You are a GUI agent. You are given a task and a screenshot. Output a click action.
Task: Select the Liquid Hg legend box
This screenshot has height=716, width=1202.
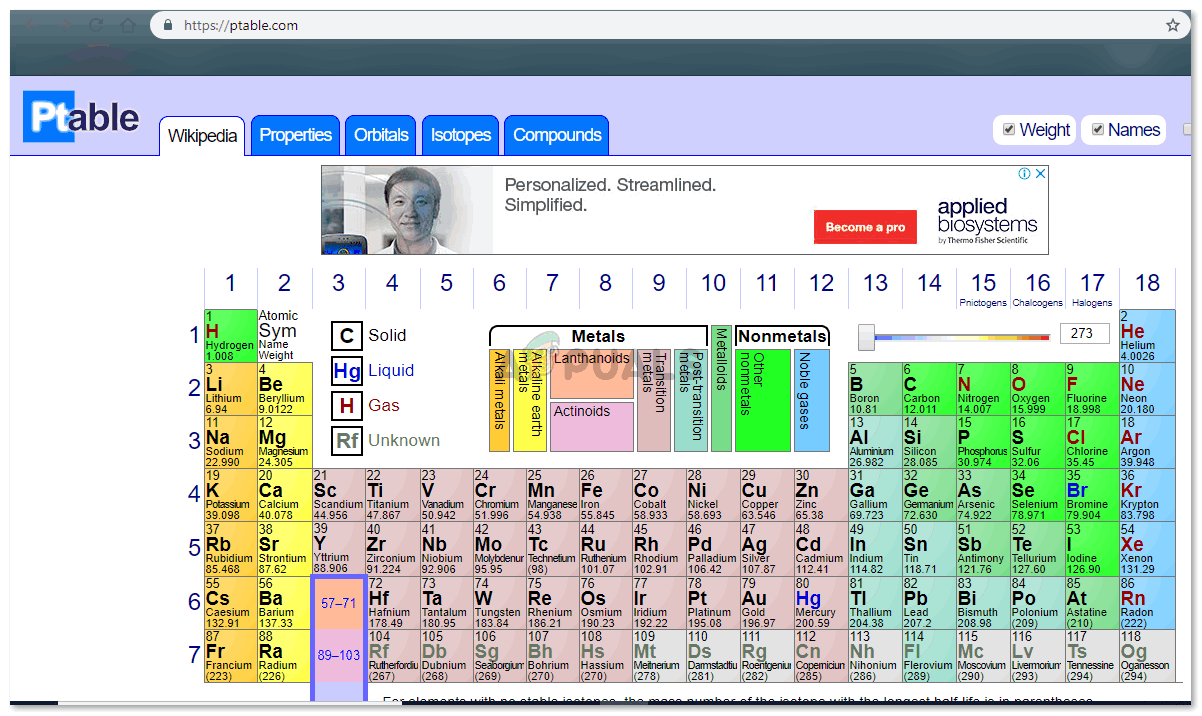[346, 371]
